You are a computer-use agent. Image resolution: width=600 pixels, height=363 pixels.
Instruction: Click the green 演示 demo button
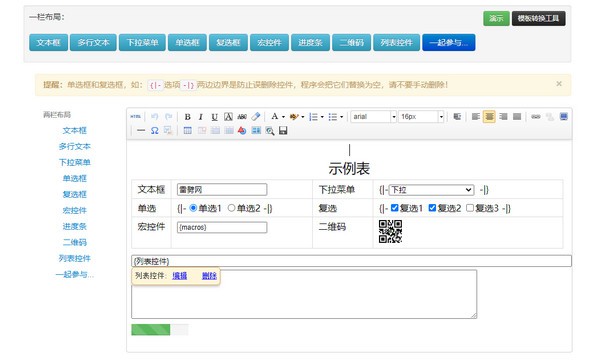click(496, 18)
